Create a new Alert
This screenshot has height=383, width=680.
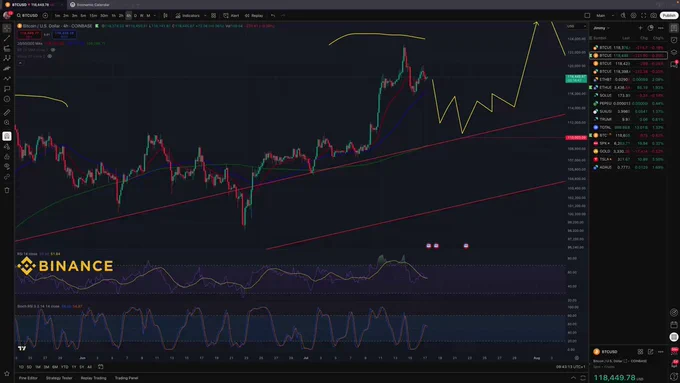point(231,16)
